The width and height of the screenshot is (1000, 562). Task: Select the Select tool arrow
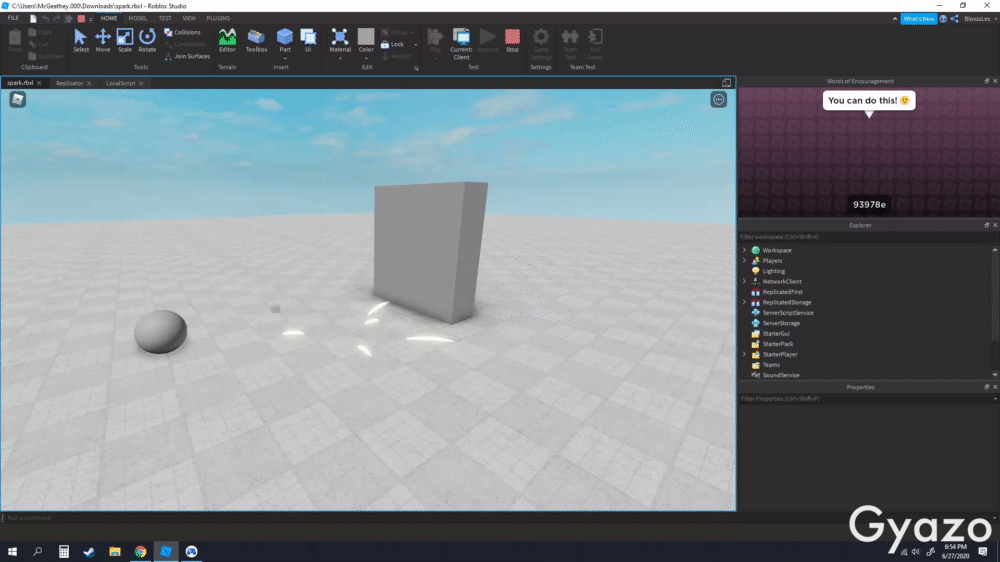click(80, 40)
